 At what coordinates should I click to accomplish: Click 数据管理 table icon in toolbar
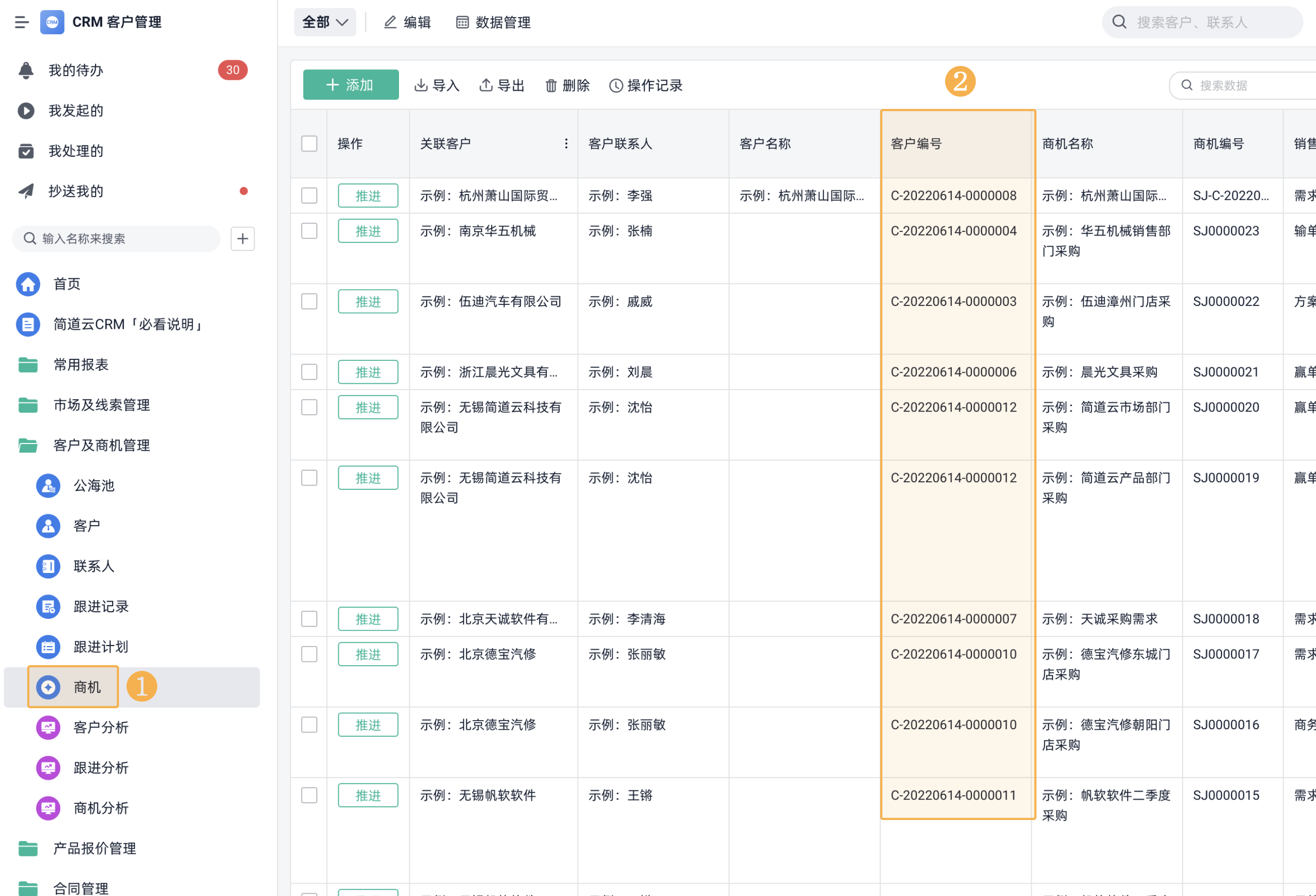tap(463, 22)
